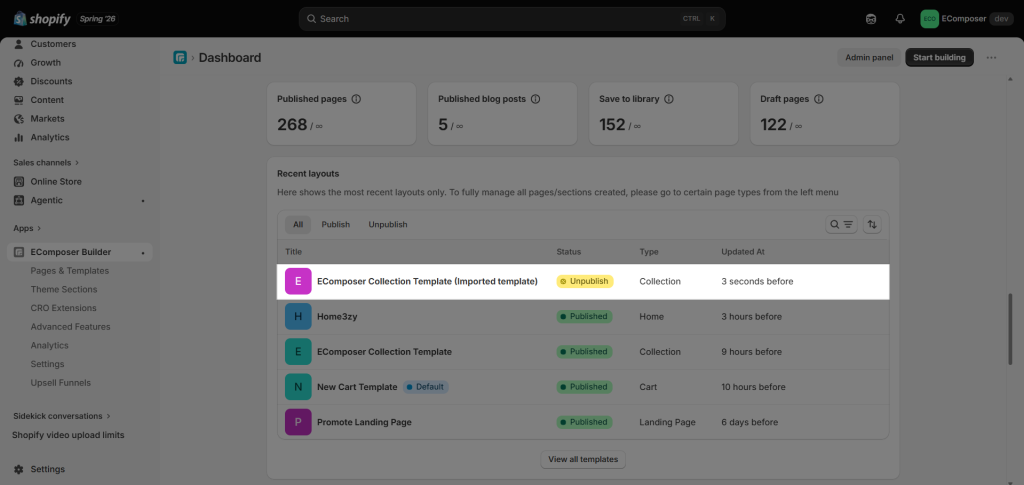Open the notifications bell
This screenshot has height=485, width=1024.
point(900,19)
